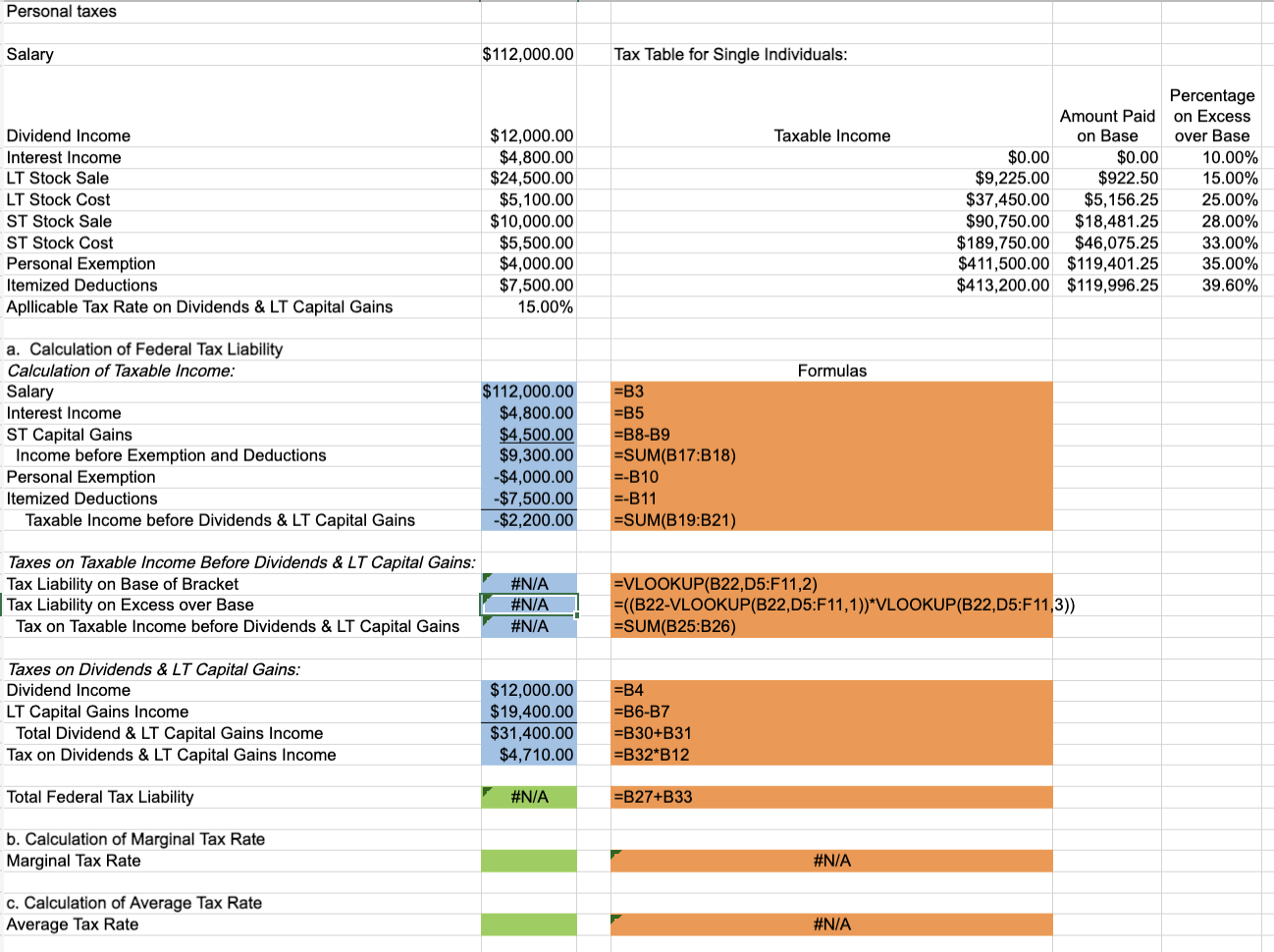Click the 'Tax Table for Single Individuals:' heading
1274x952 pixels.
(730, 54)
